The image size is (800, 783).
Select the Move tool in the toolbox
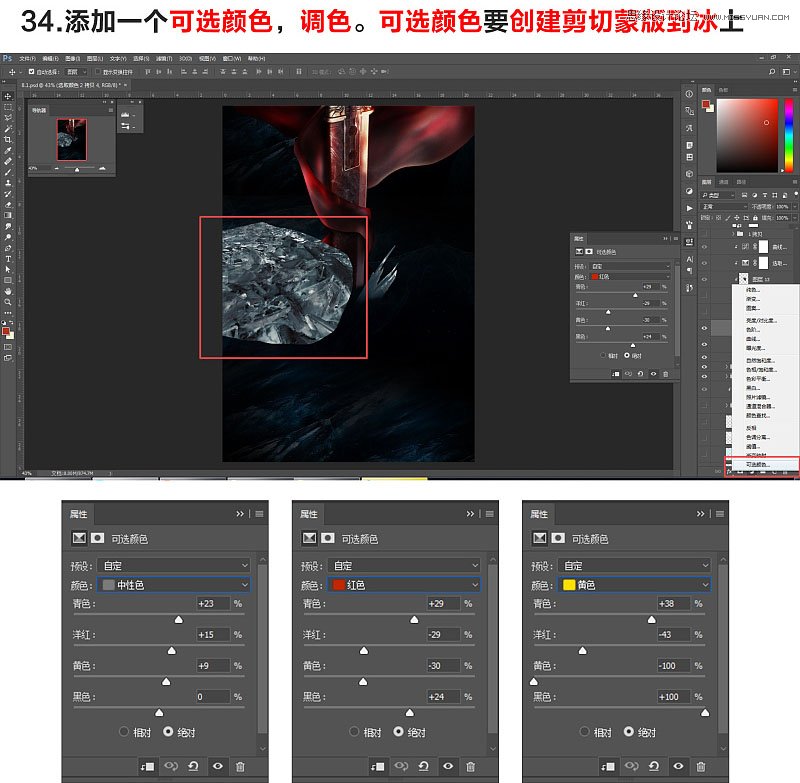tap(8, 96)
